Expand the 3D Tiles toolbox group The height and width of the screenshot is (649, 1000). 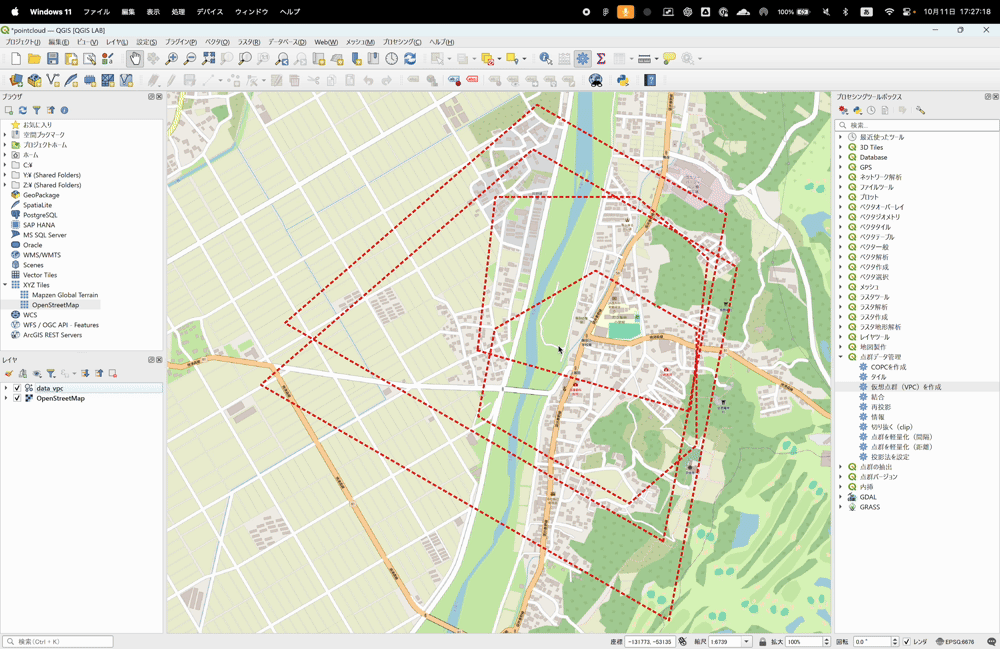841,147
